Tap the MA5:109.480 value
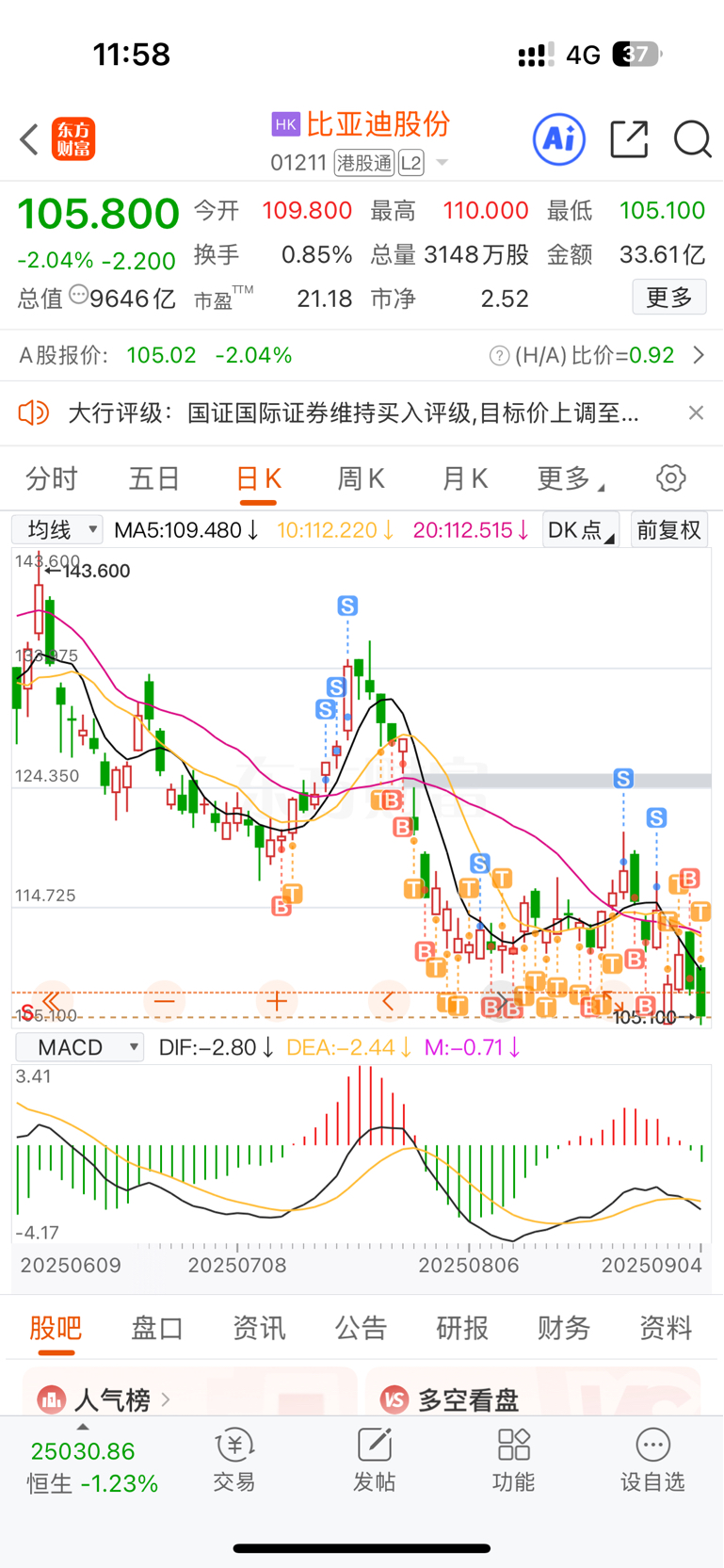The width and height of the screenshot is (724, 1568). click(x=185, y=530)
